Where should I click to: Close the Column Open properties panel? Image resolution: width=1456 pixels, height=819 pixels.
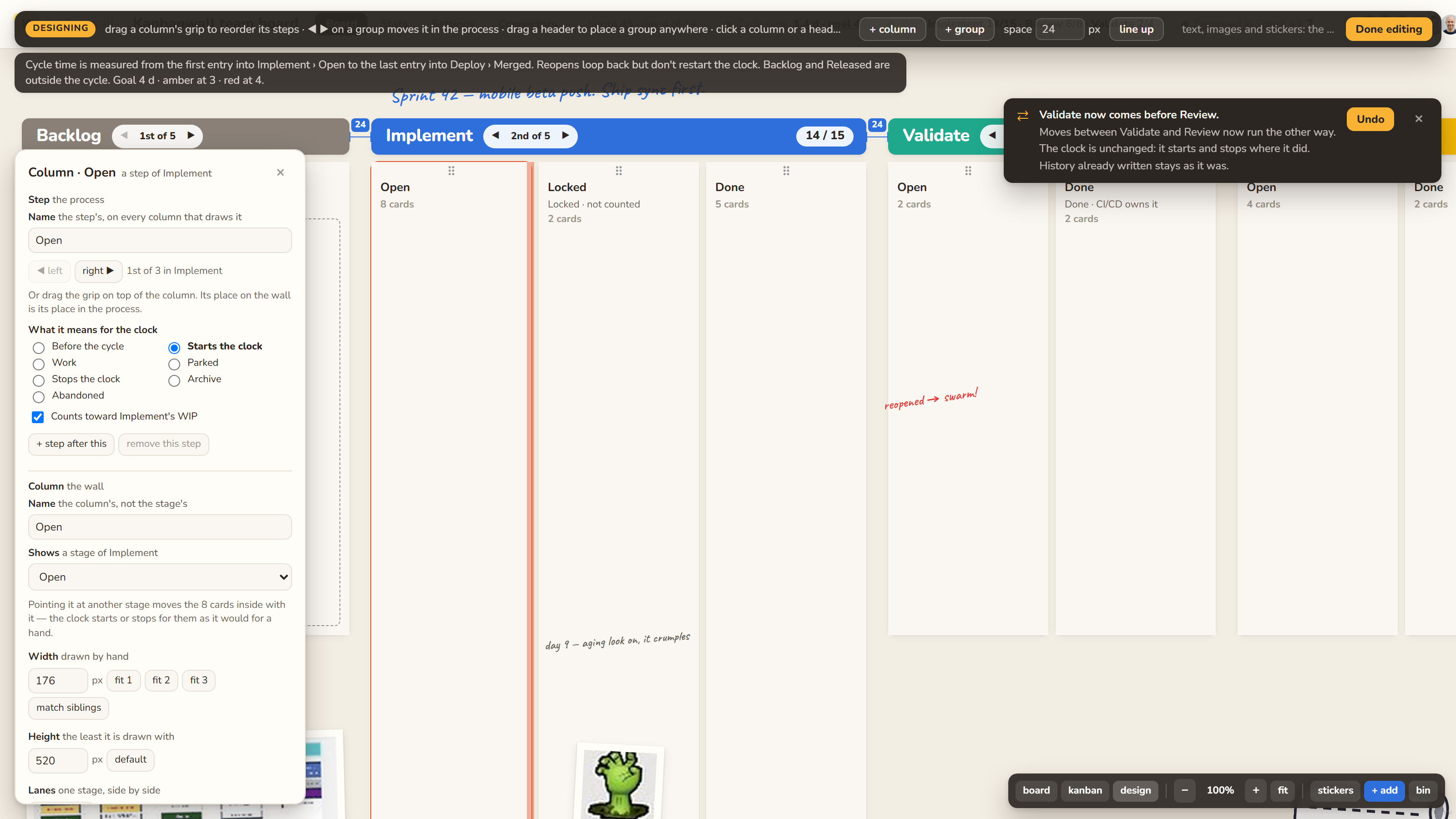280,172
